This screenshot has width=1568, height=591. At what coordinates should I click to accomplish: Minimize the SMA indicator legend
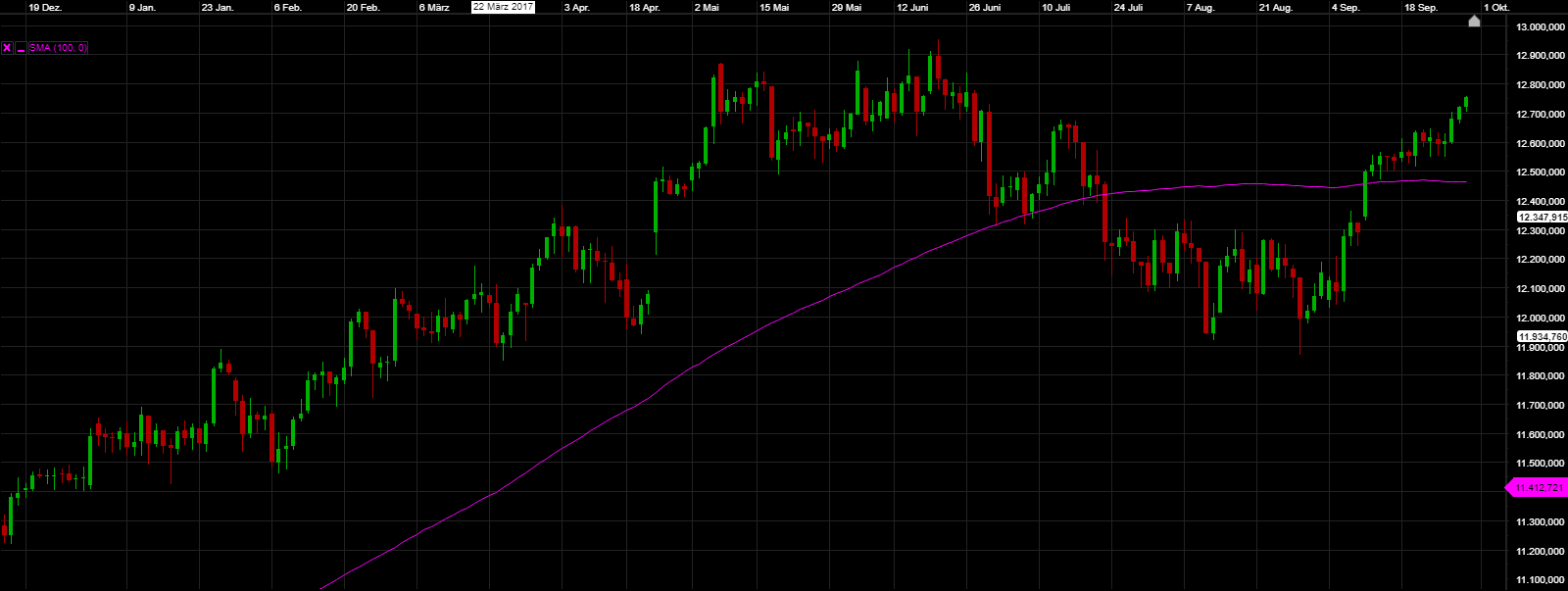[x=21, y=48]
